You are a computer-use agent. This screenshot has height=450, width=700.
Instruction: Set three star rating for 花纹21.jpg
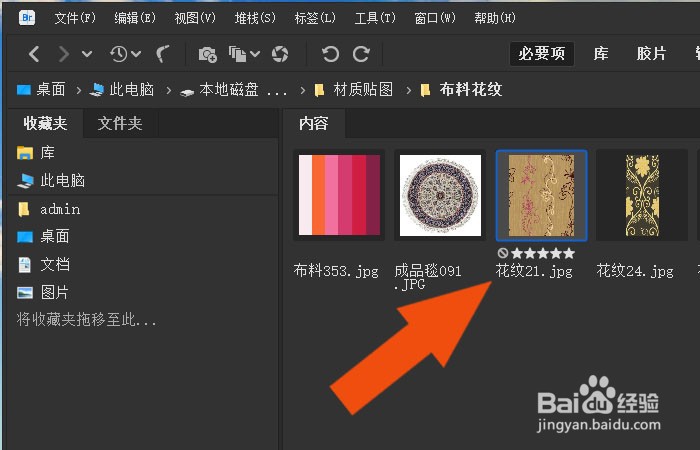pyautogui.click(x=543, y=254)
